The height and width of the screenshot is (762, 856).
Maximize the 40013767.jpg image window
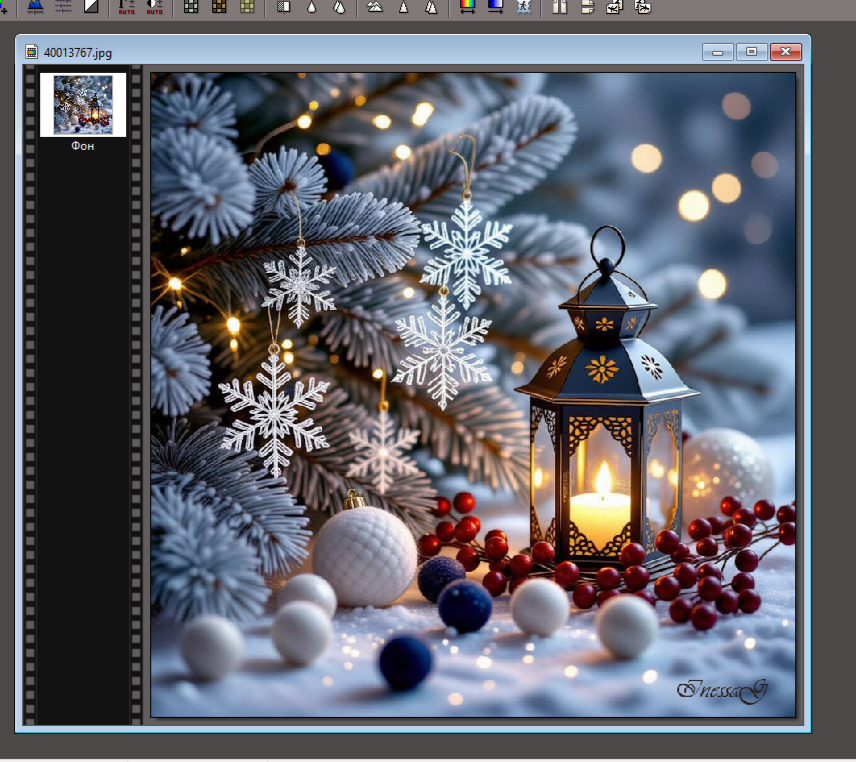(x=752, y=52)
